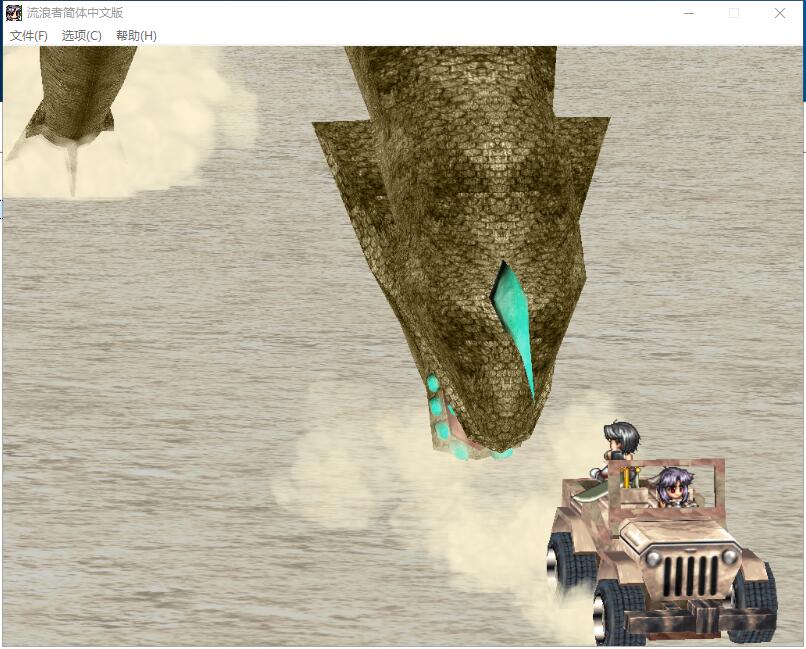Image resolution: width=806 pixels, height=649 pixels.
Task: Close the 流浪者简体中文版 window
Action: tap(780, 13)
